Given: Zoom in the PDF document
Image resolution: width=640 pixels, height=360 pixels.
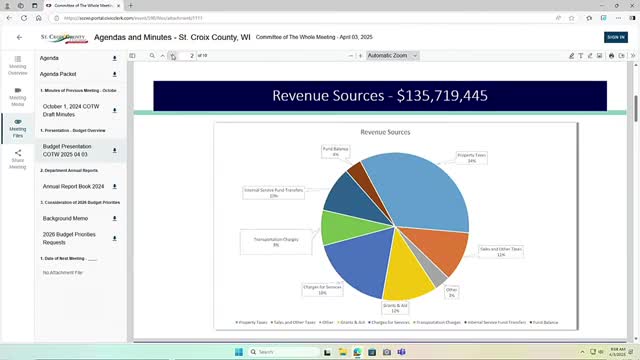Looking at the screenshot, I should [360, 56].
